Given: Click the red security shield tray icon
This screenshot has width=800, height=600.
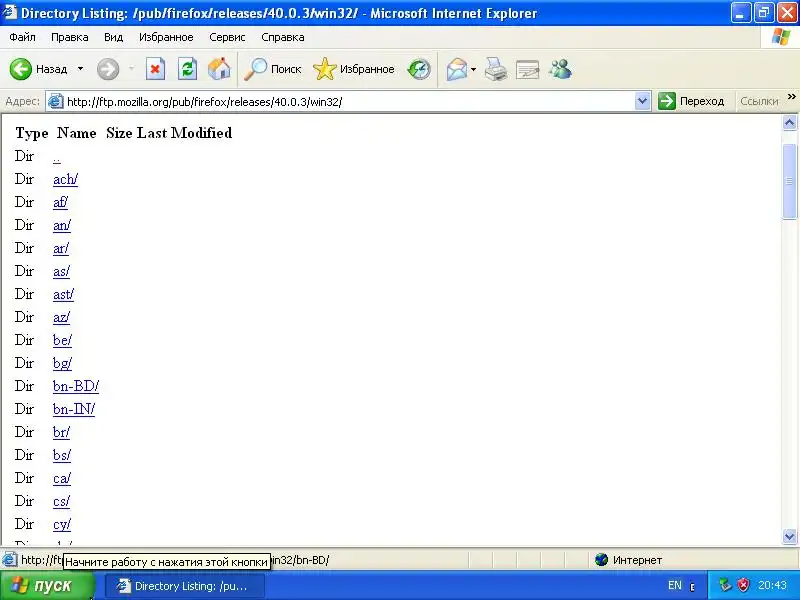Looking at the screenshot, I should pos(743,585).
